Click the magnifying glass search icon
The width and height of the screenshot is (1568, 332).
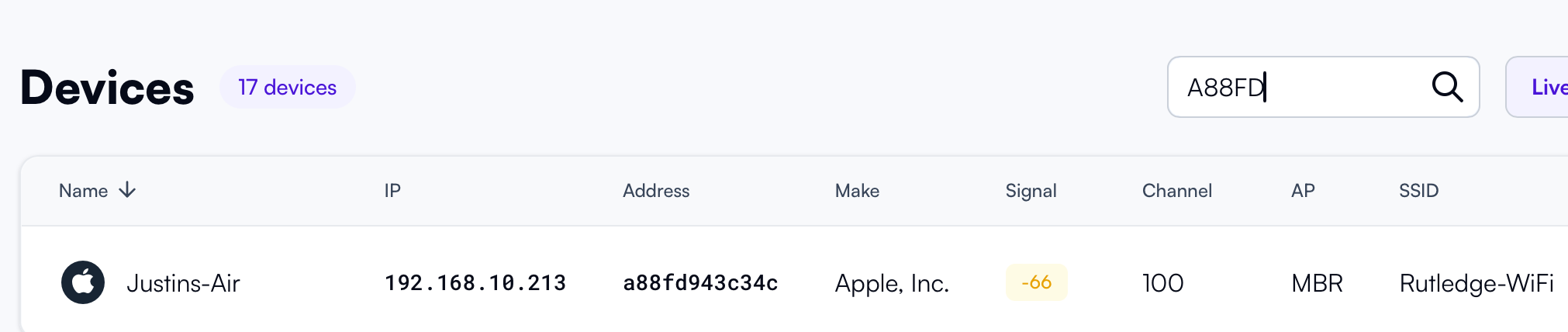click(x=1447, y=87)
